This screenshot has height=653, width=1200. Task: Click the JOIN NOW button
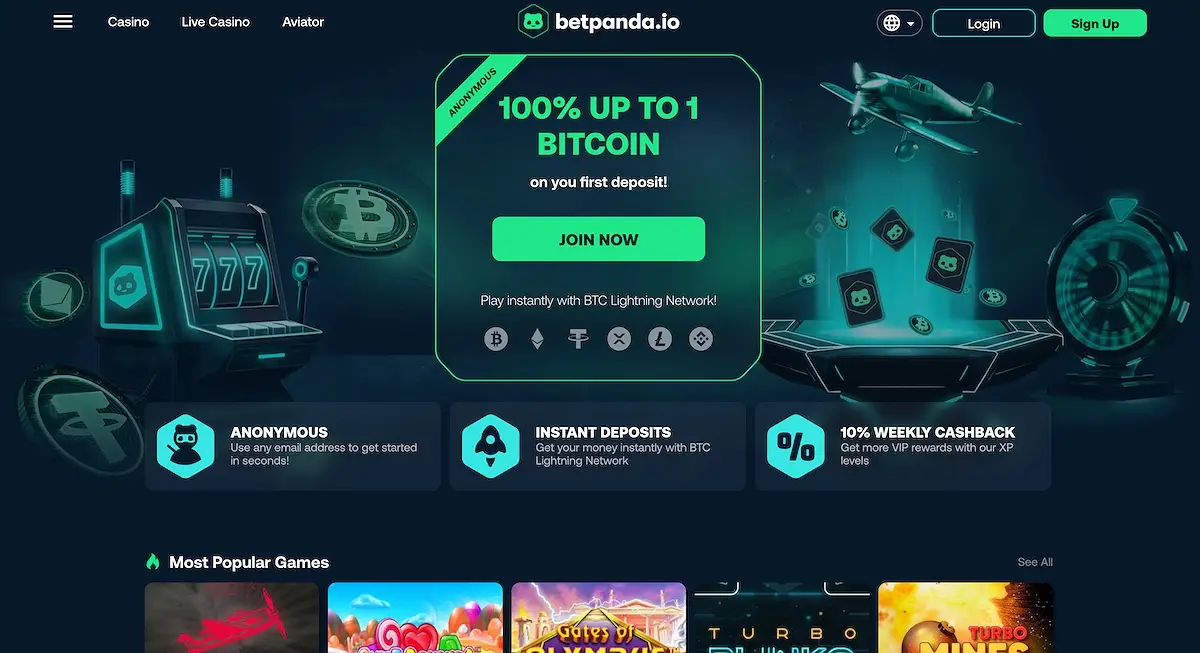(x=598, y=239)
